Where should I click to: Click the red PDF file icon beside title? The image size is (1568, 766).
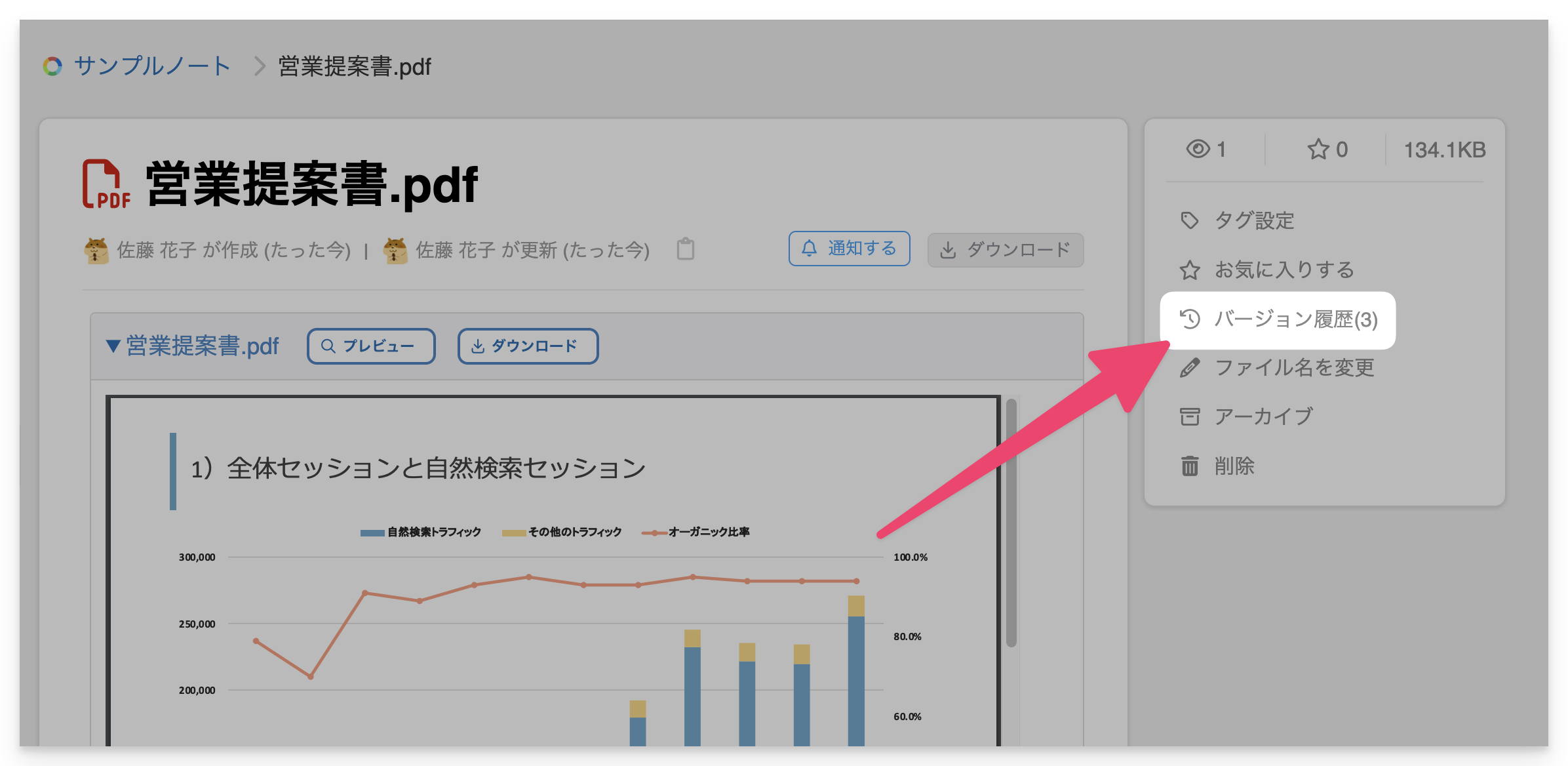[x=106, y=184]
